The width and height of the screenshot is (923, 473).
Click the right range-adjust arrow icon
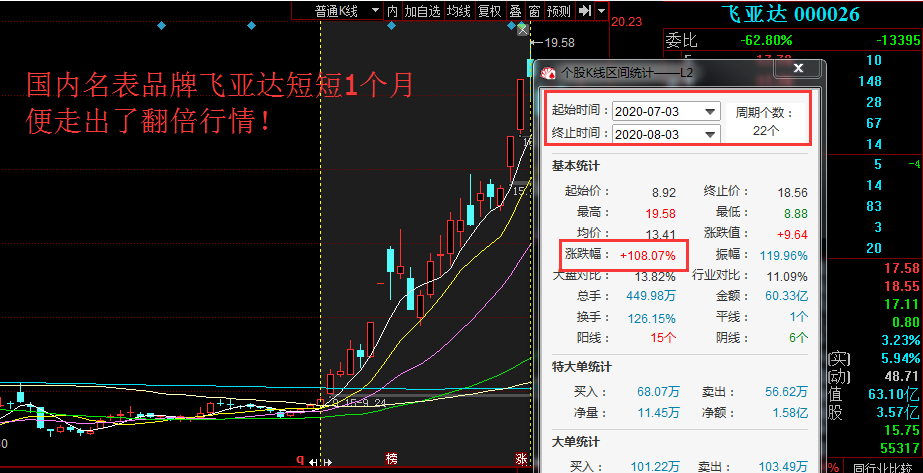point(327,462)
